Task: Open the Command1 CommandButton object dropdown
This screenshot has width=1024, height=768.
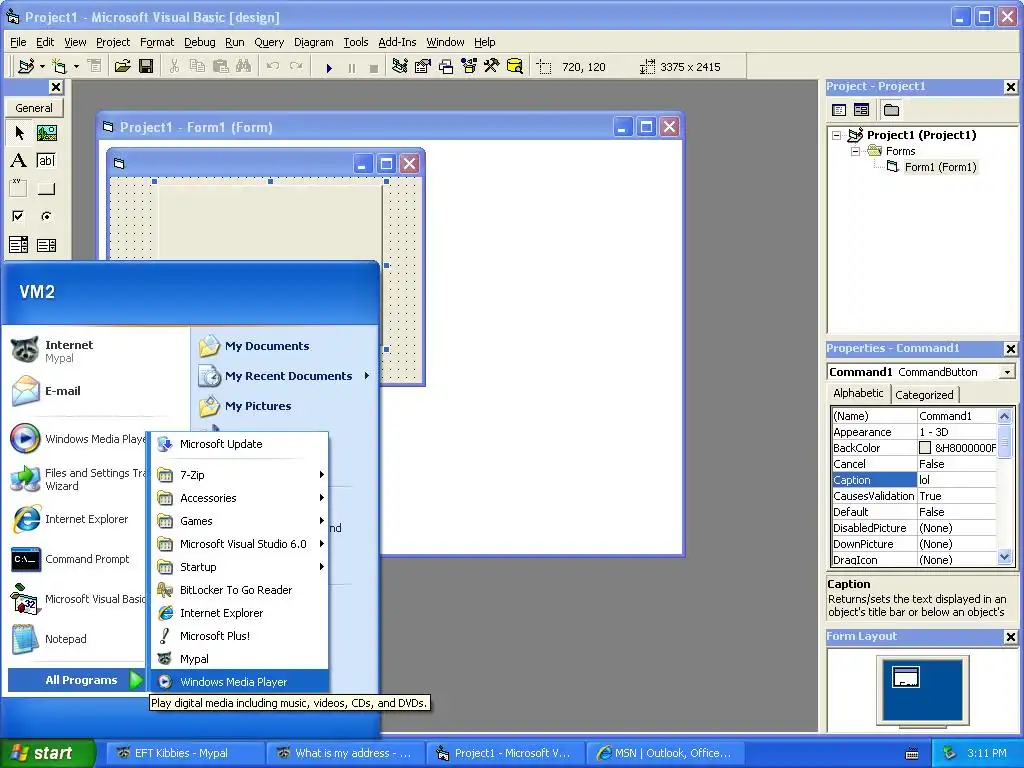Action: [x=1008, y=372]
